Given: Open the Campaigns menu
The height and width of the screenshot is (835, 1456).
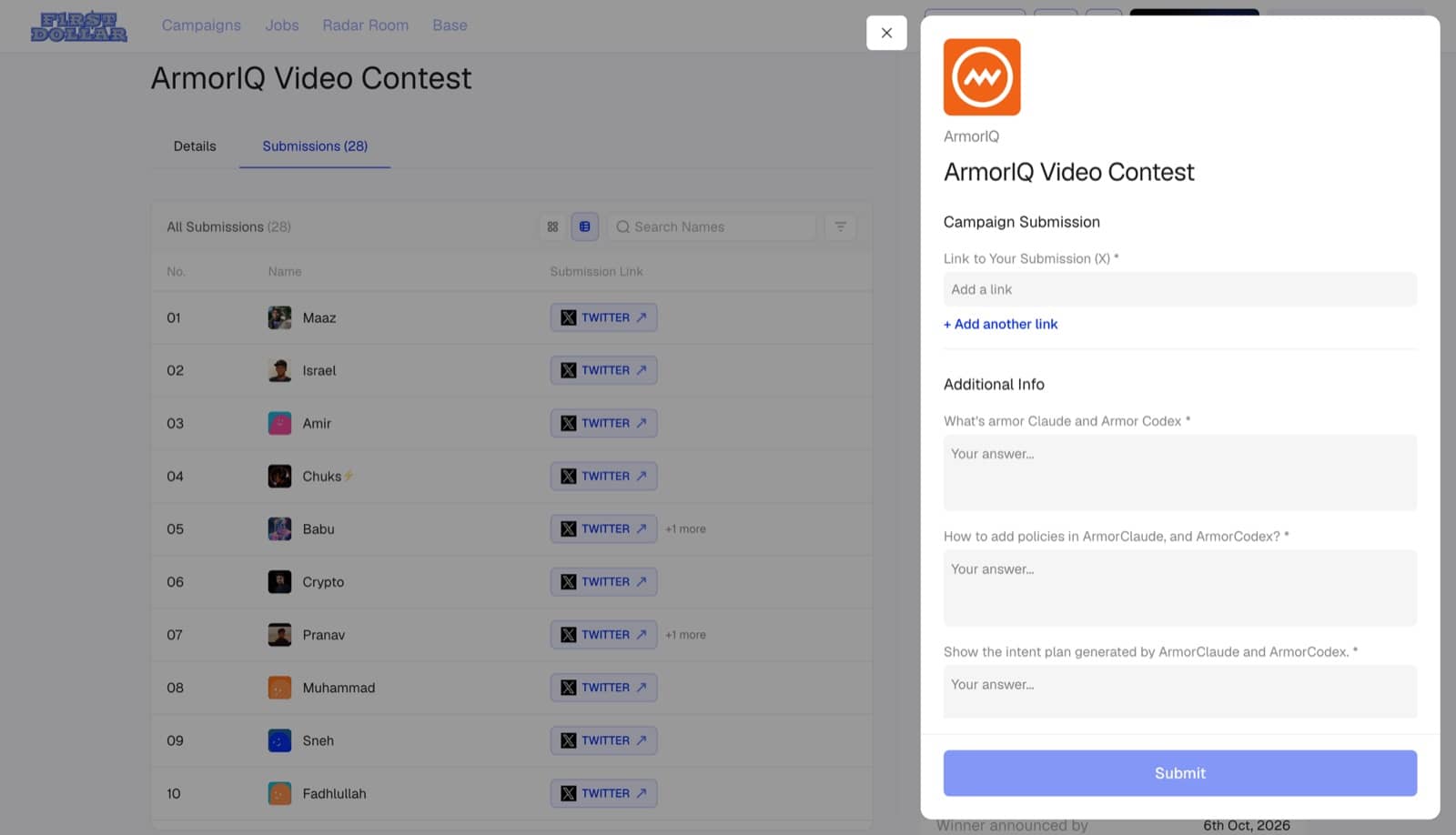Looking at the screenshot, I should click(x=201, y=25).
